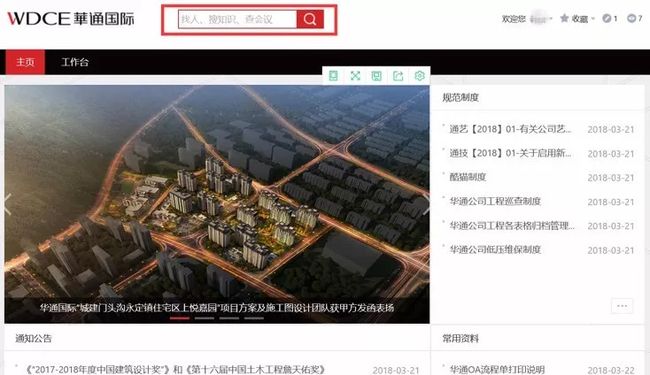650x375 pixels.
Task: Open the 2017-2018年度中国建筑设计奖 notice
Action: coord(175,370)
